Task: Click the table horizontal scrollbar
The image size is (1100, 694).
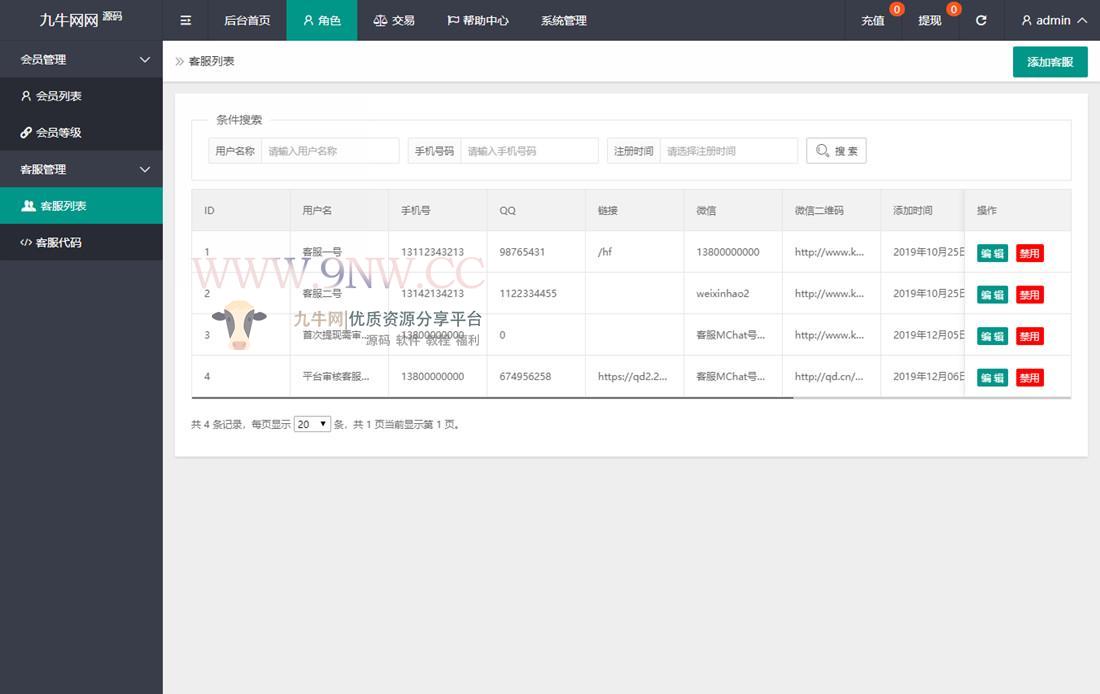Action: tap(492, 398)
